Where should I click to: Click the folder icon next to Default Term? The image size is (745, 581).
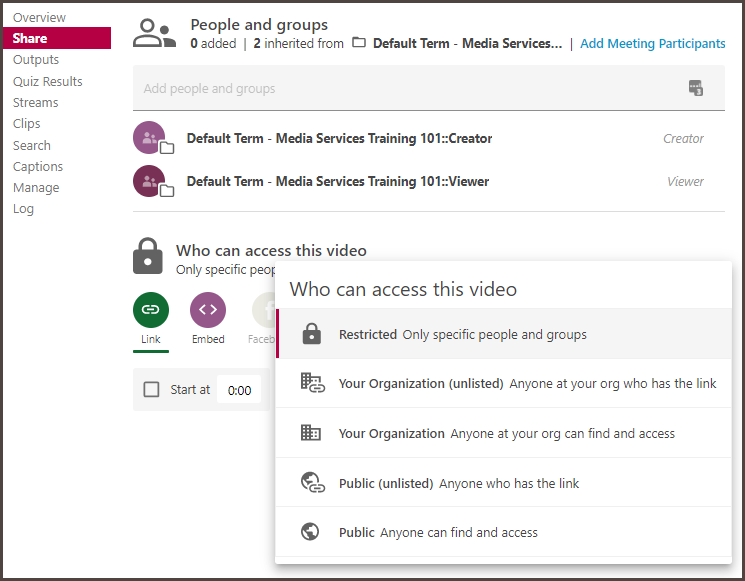coord(359,44)
